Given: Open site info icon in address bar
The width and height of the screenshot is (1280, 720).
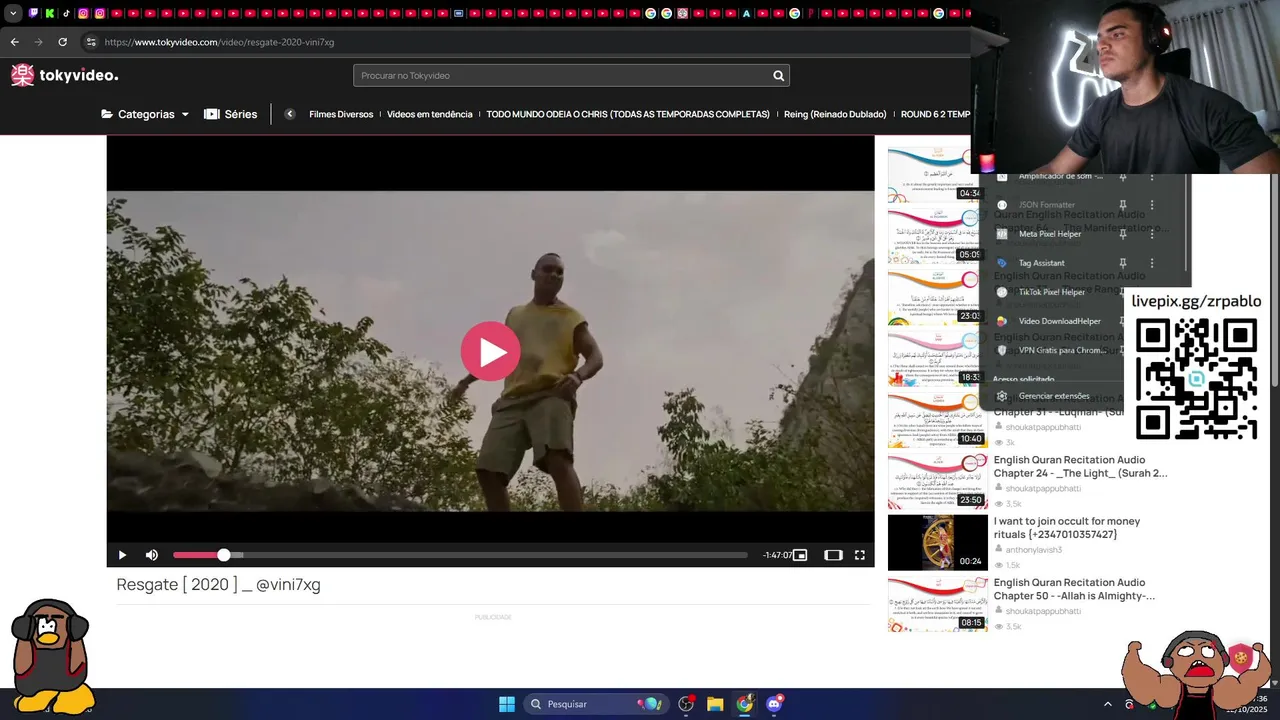Looking at the screenshot, I should pyautogui.click(x=91, y=42).
